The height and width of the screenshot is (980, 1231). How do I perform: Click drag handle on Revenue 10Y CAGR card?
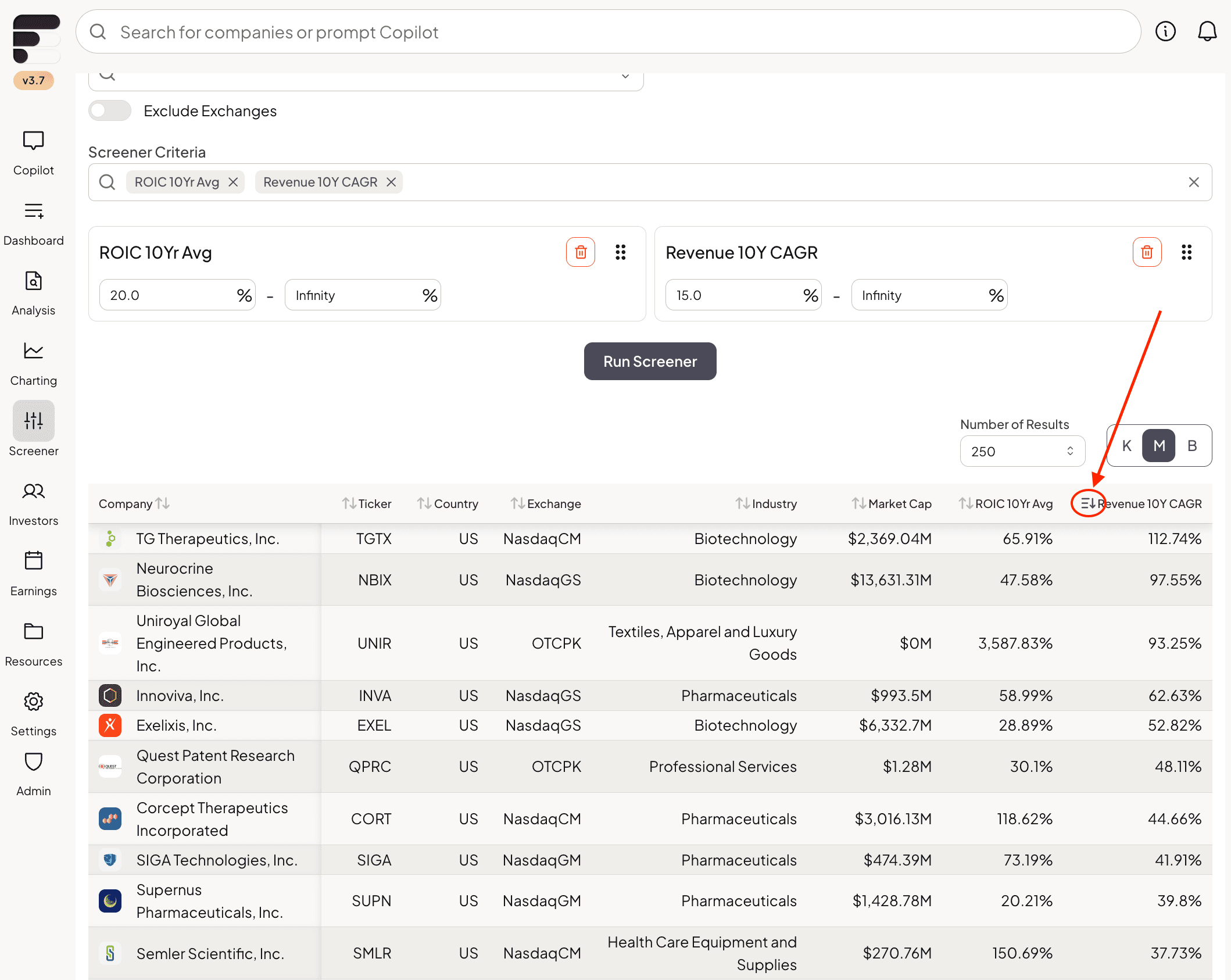click(1186, 252)
